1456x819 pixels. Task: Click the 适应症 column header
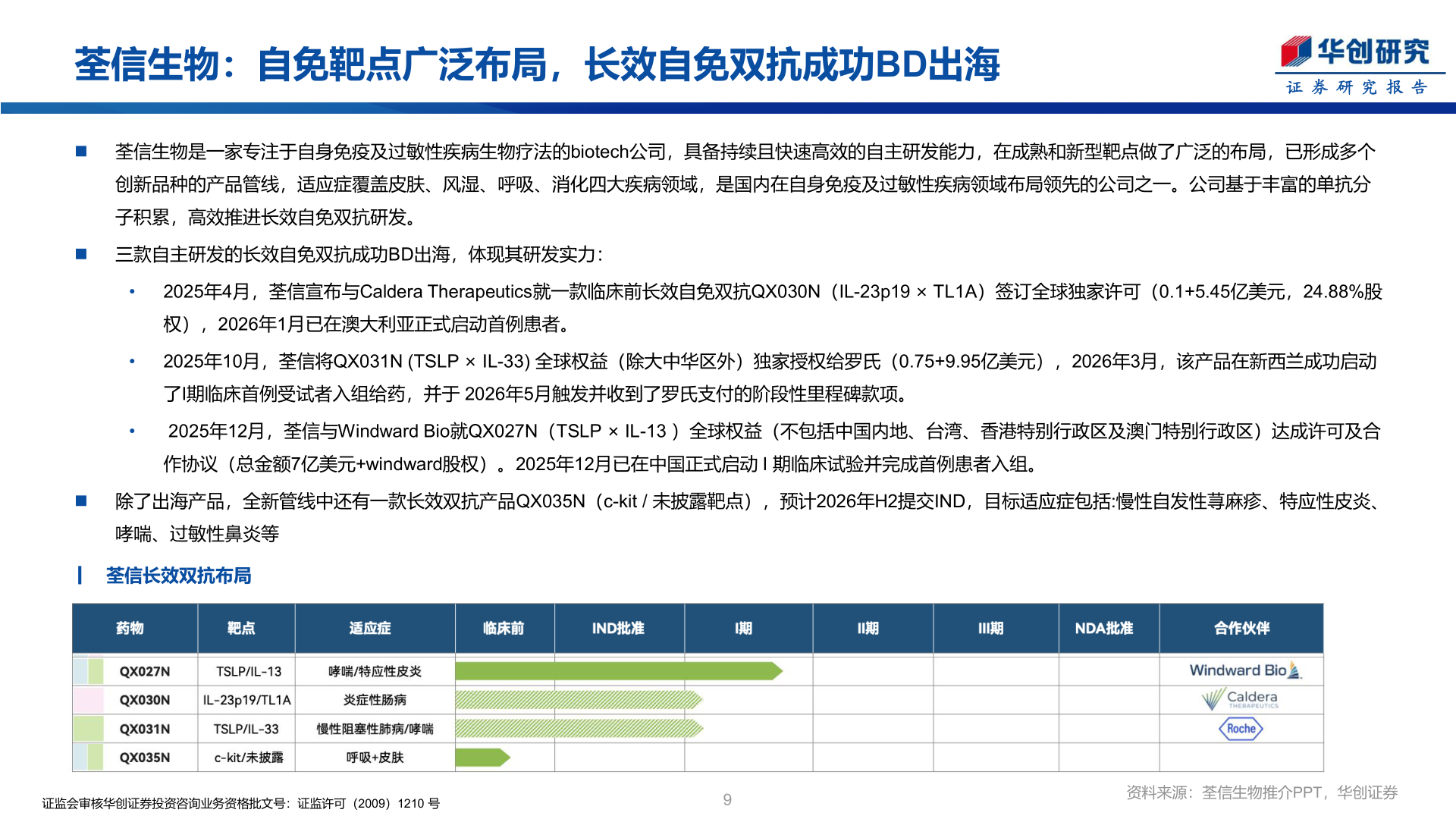(375, 628)
